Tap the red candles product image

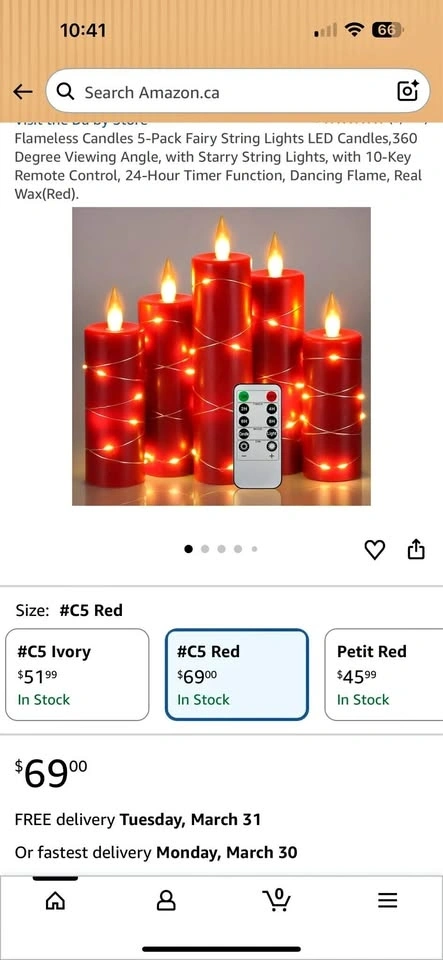[x=222, y=356]
